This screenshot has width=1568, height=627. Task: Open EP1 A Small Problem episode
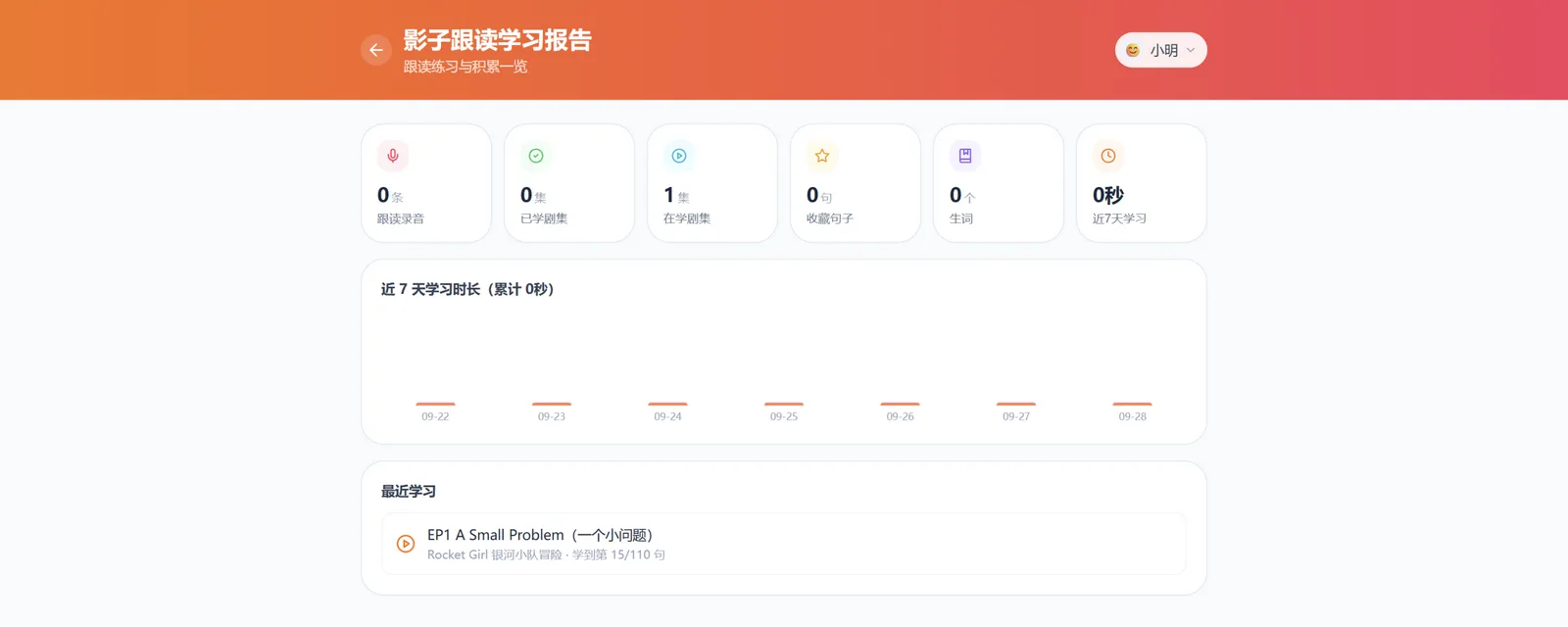pos(784,544)
